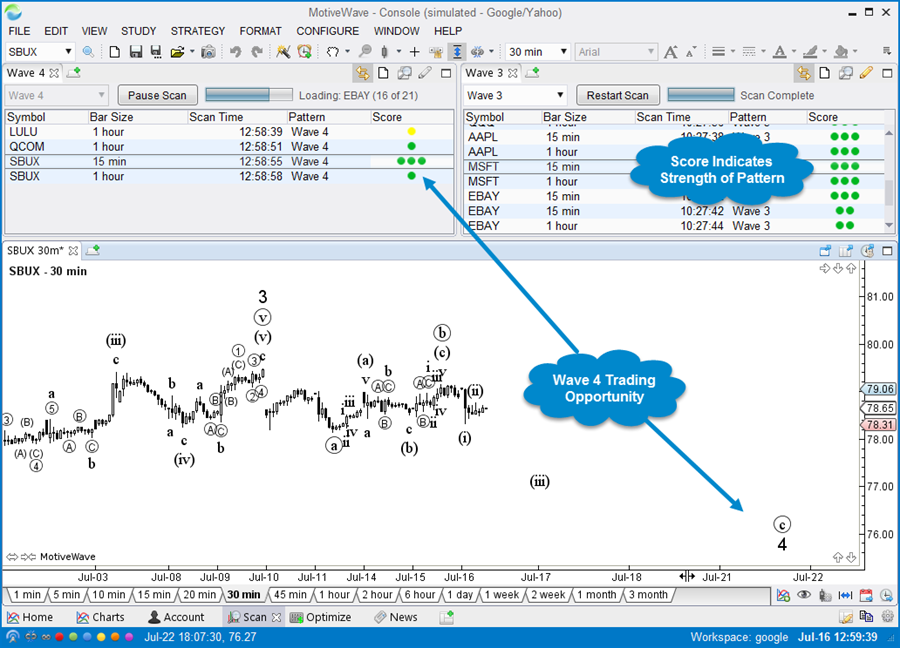Click the Save As floppy icon

(x=156, y=52)
